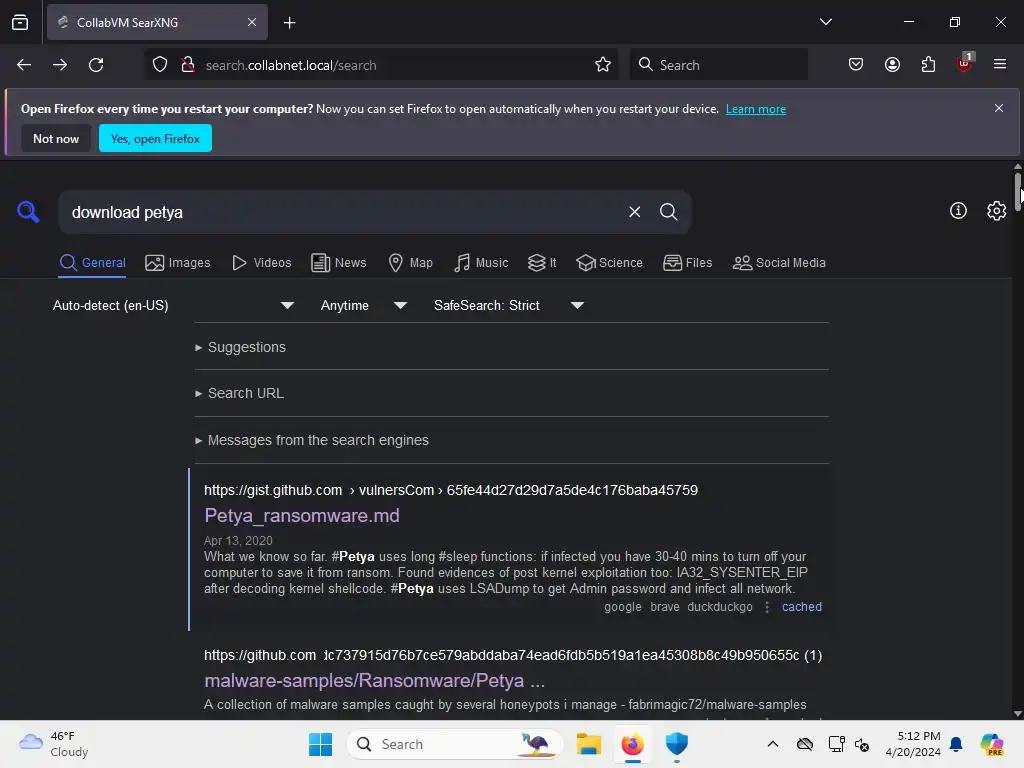Screen dimensions: 1024x768
Task: Switch to the News tab
Action: (x=338, y=263)
